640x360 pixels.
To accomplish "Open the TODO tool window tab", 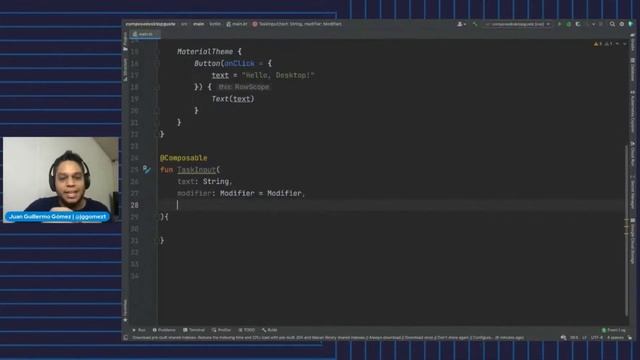I will click(247, 330).
